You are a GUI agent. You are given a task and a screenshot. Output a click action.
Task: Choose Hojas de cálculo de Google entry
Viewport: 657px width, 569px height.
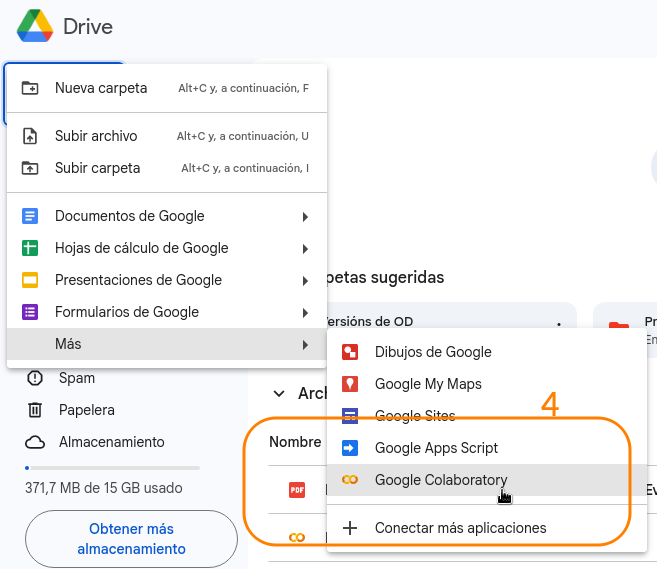[167, 248]
